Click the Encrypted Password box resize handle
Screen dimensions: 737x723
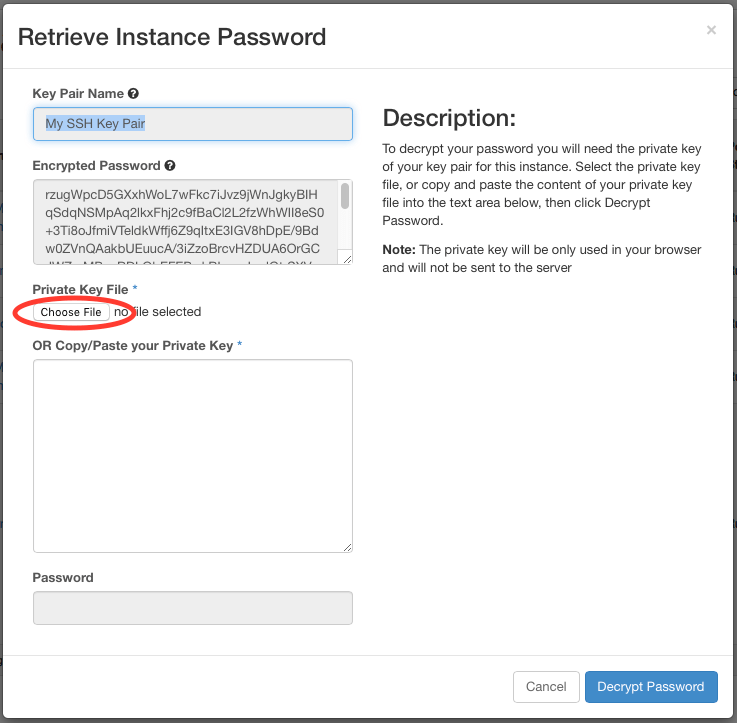347,259
